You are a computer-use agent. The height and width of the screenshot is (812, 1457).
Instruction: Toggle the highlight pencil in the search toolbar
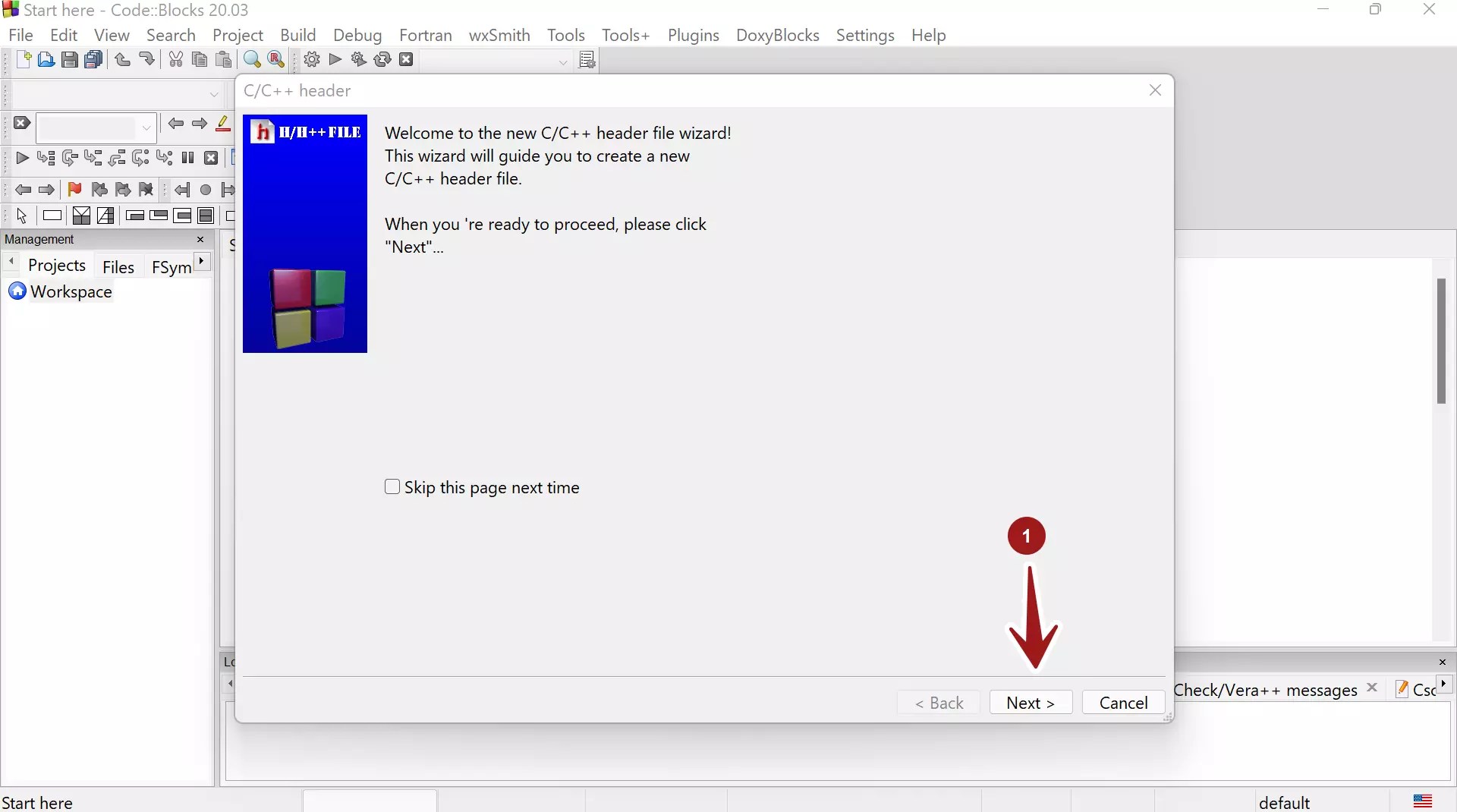224,124
